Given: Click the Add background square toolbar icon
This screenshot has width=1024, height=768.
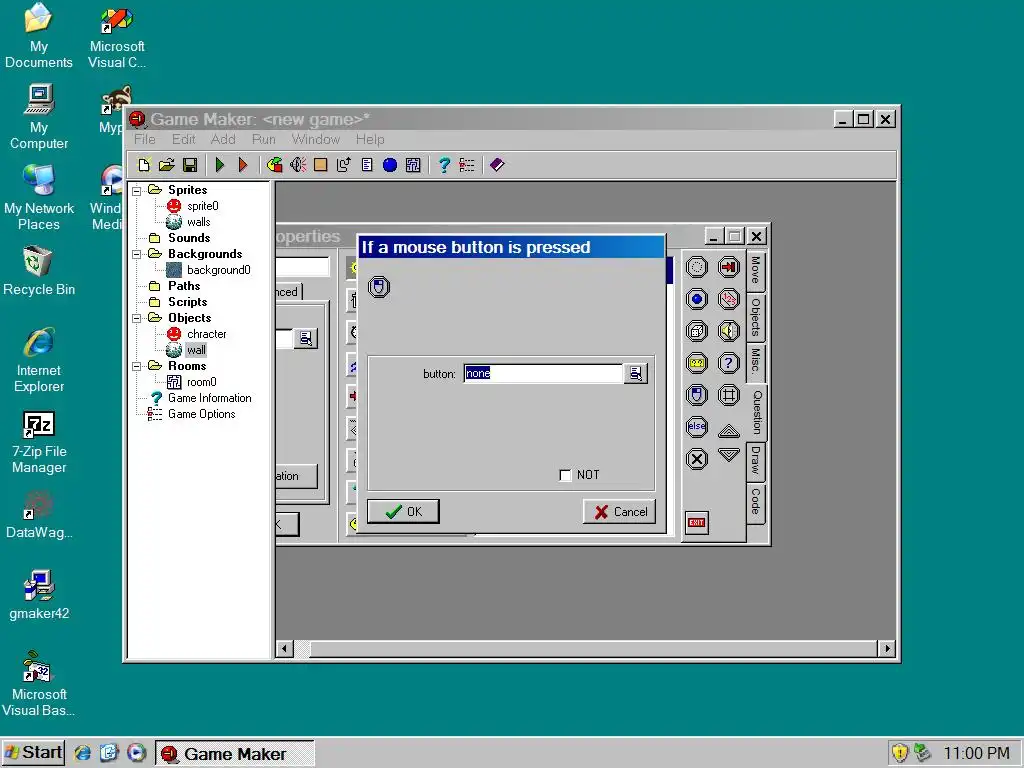Looking at the screenshot, I should (x=320, y=165).
